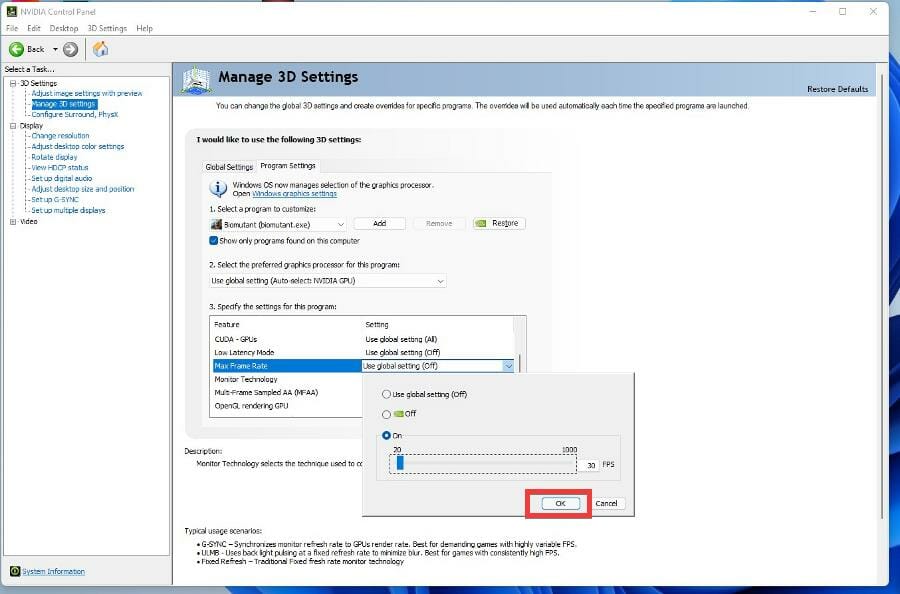Viewport: 900px width, 594px height.
Task: Open the 3D Settings menu
Action: (107, 28)
